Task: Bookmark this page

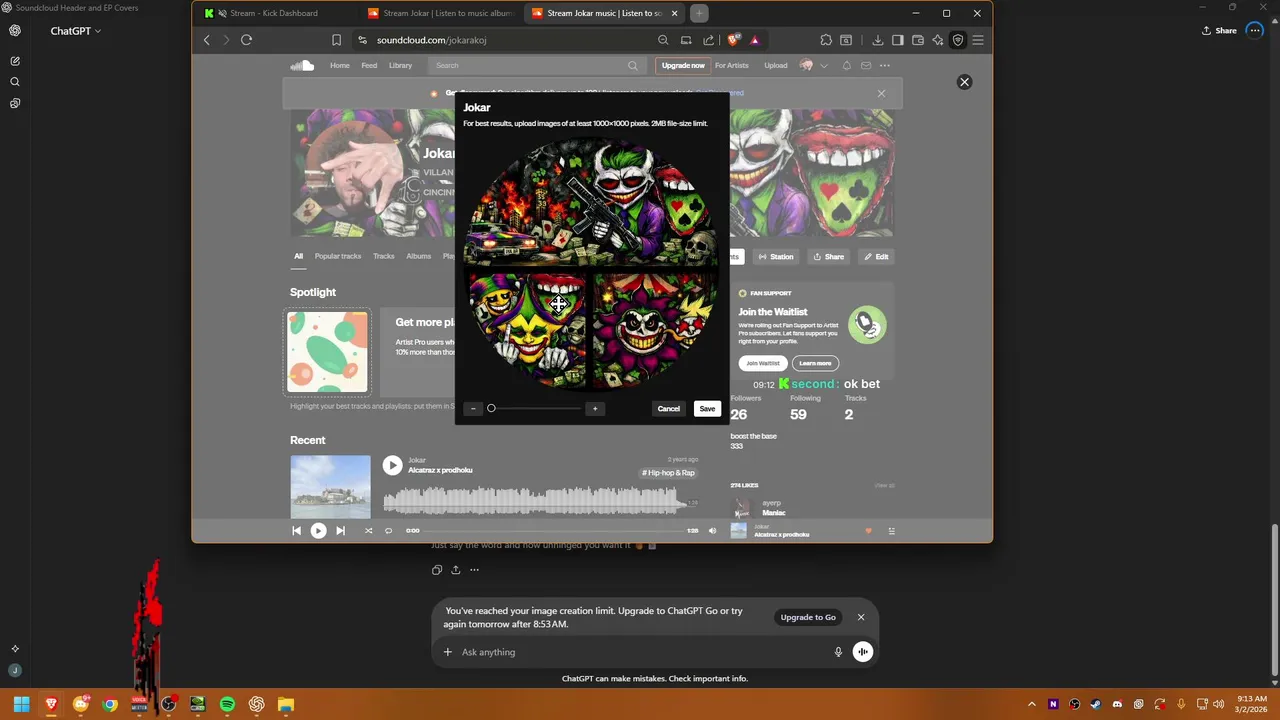Action: pyautogui.click(x=336, y=40)
